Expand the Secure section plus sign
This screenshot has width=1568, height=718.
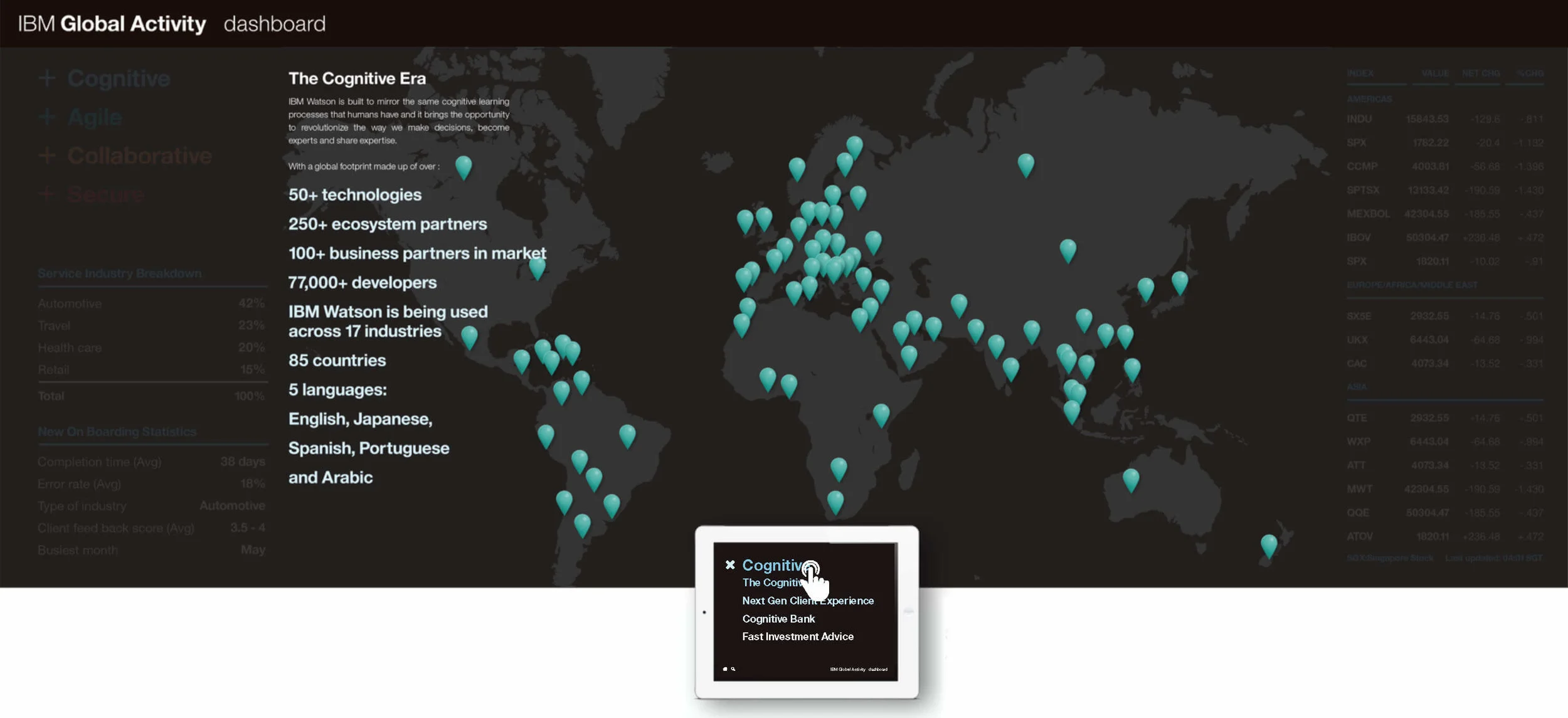pyautogui.click(x=47, y=194)
